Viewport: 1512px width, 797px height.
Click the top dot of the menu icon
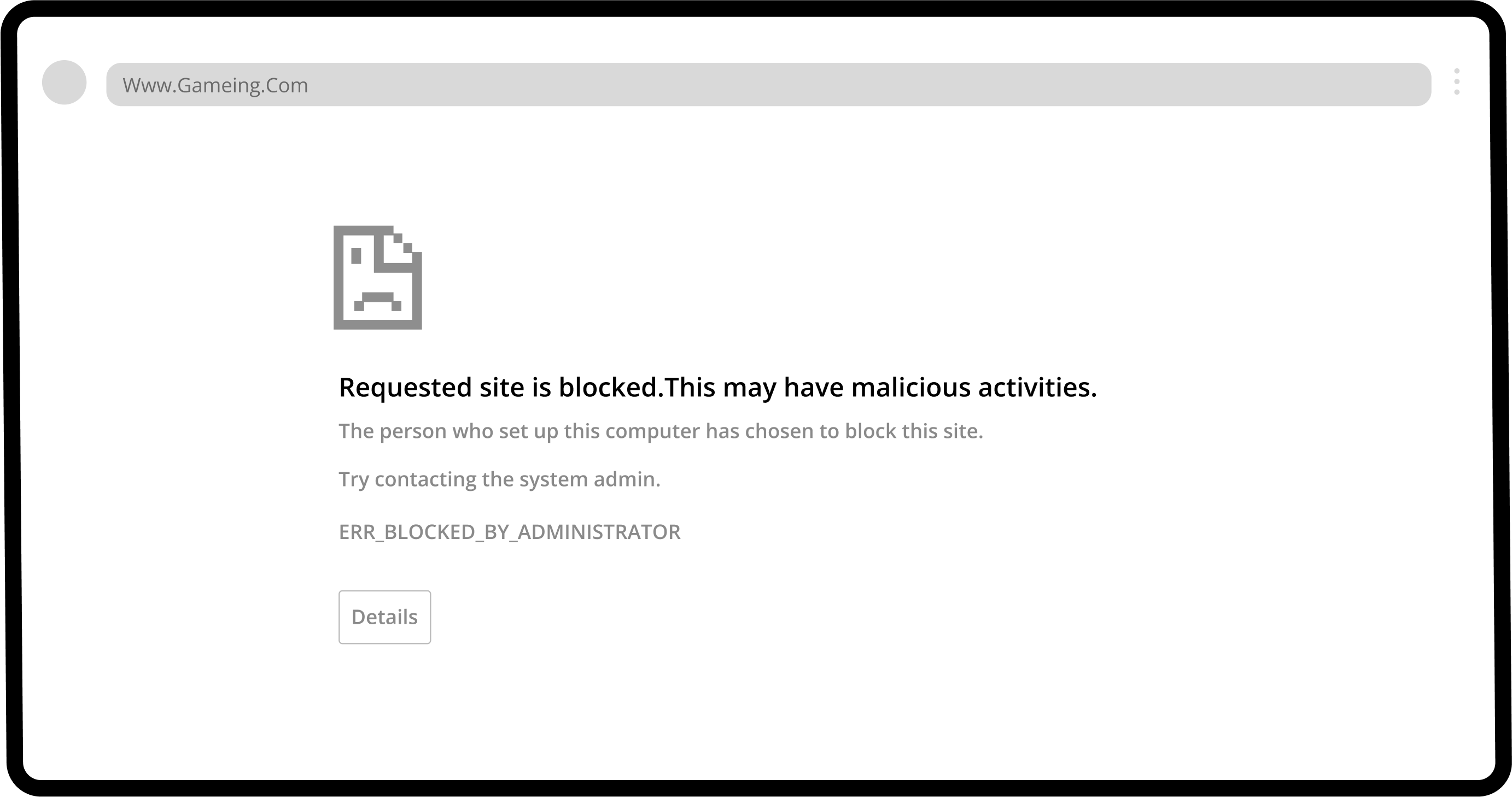point(1456,71)
